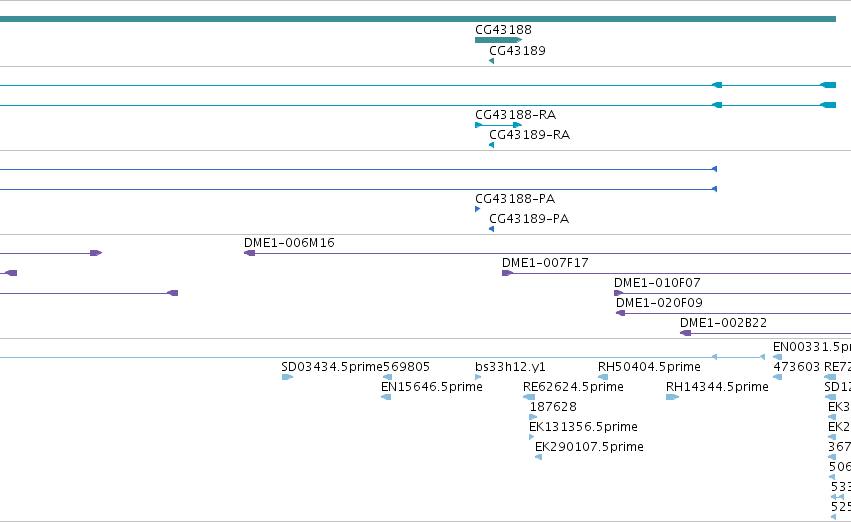Click the DME1-006M16 clone arrowhead
The image size is (851, 522).
(250, 253)
